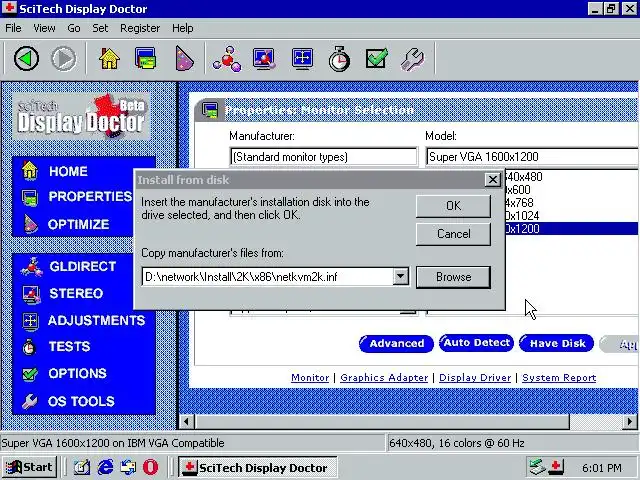640x480 pixels.
Task: Expand the file path dropdown arrow
Action: tap(400, 277)
